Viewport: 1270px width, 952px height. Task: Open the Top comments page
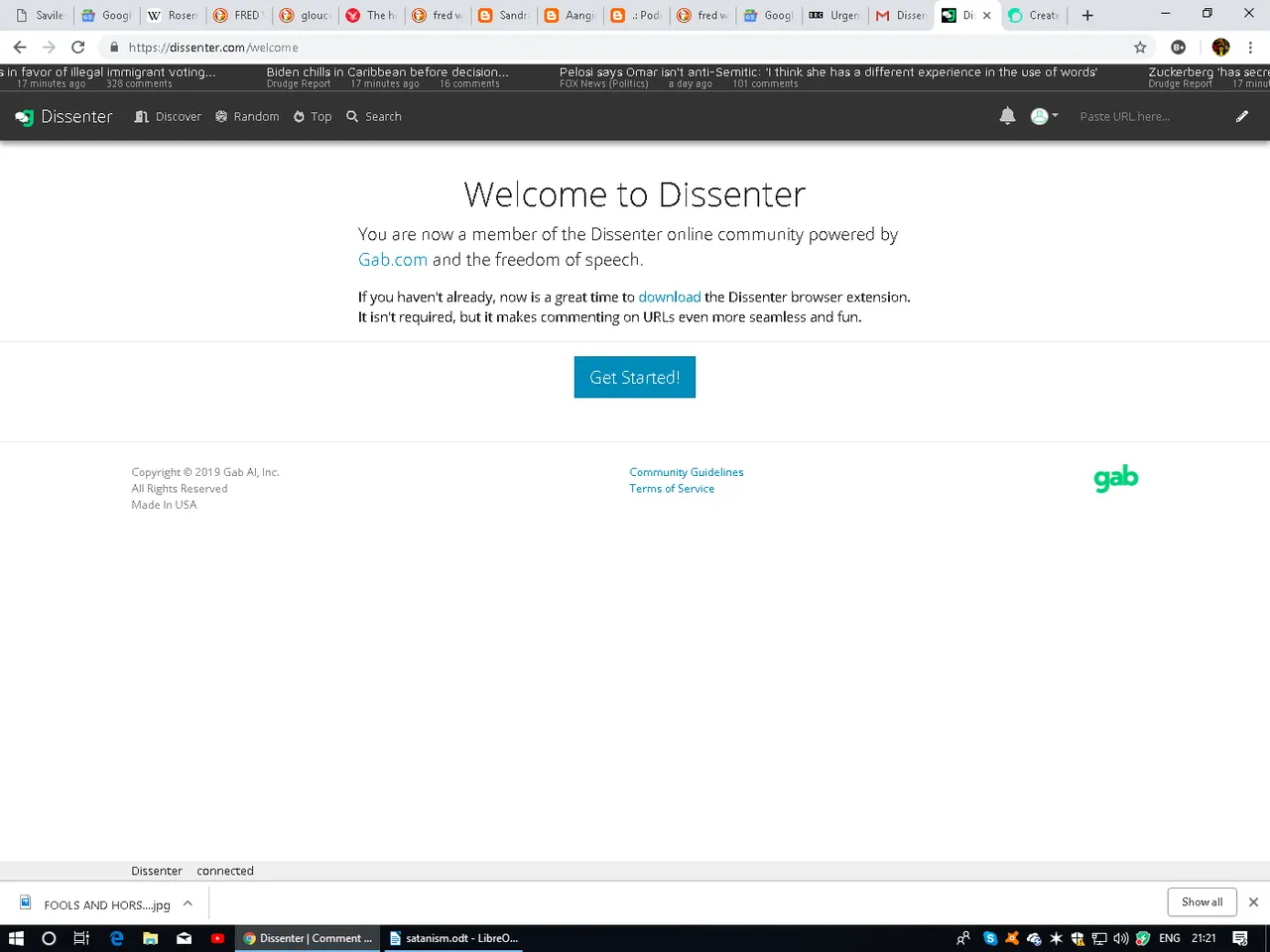[x=313, y=117]
